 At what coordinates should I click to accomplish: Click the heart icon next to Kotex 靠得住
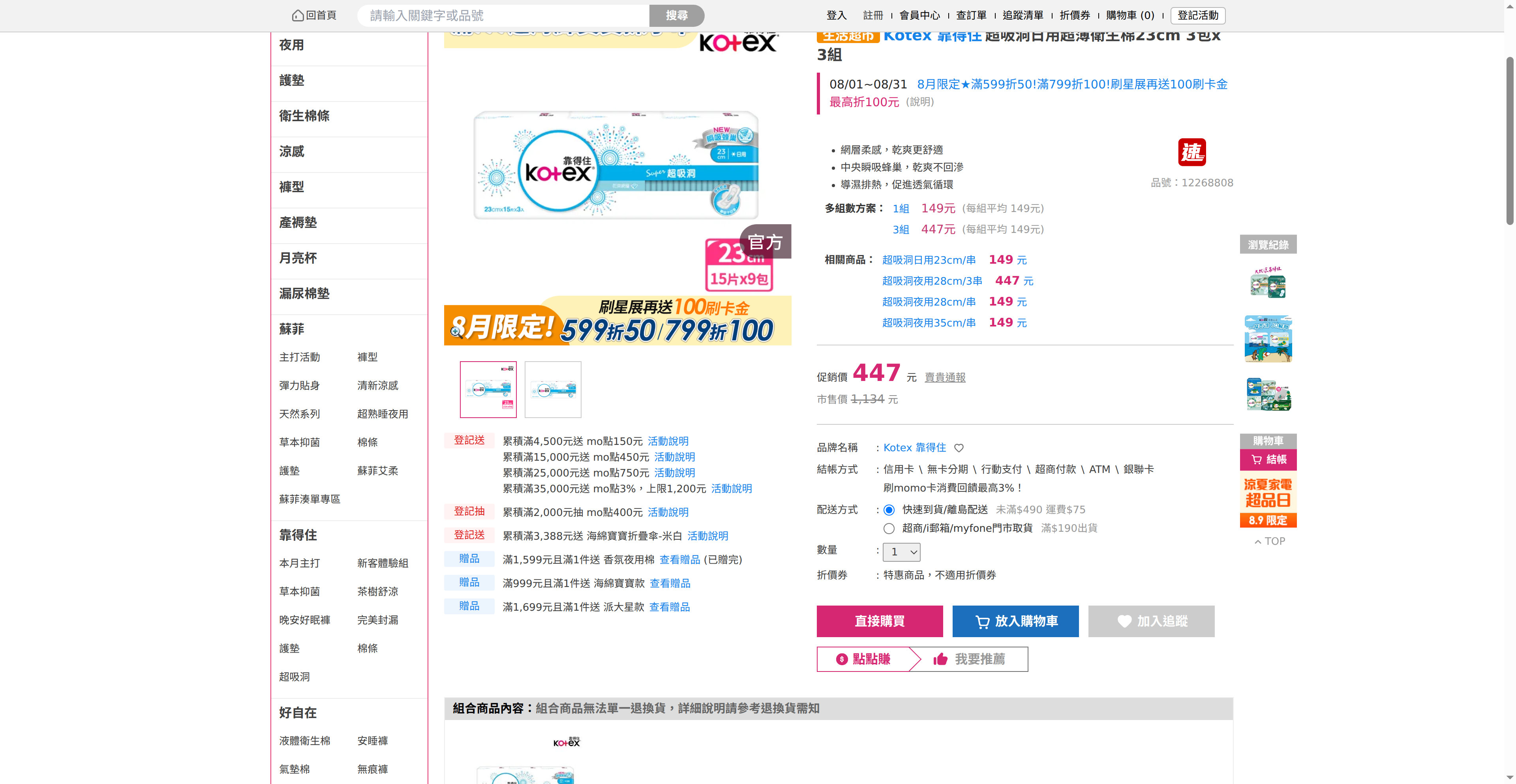pos(959,448)
